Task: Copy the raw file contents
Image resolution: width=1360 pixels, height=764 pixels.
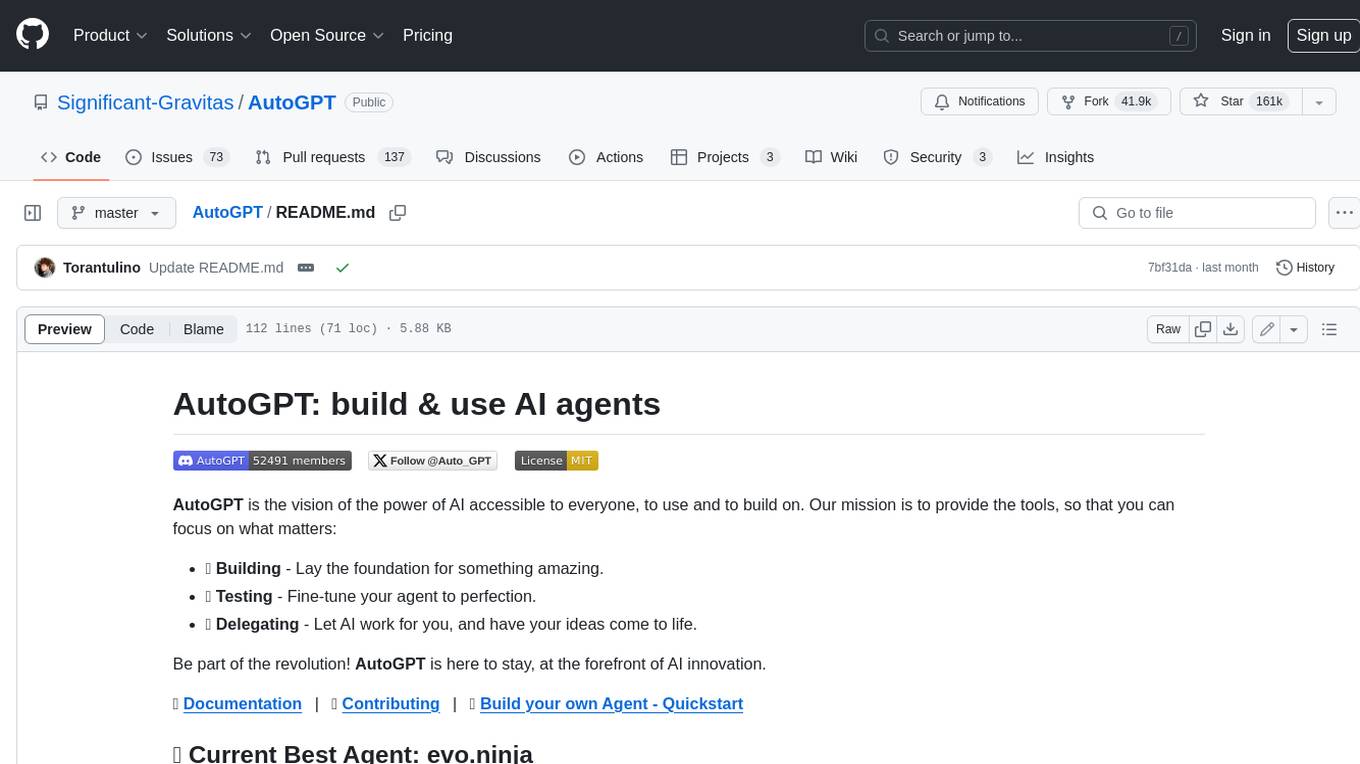Action: pos(1203,329)
